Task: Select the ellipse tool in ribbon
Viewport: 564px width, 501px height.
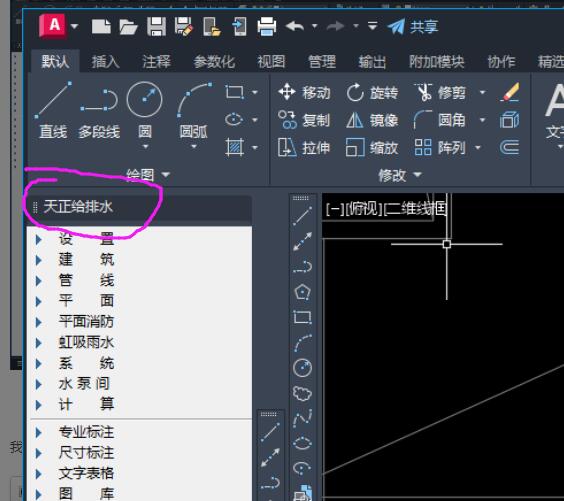Action: click(234, 119)
